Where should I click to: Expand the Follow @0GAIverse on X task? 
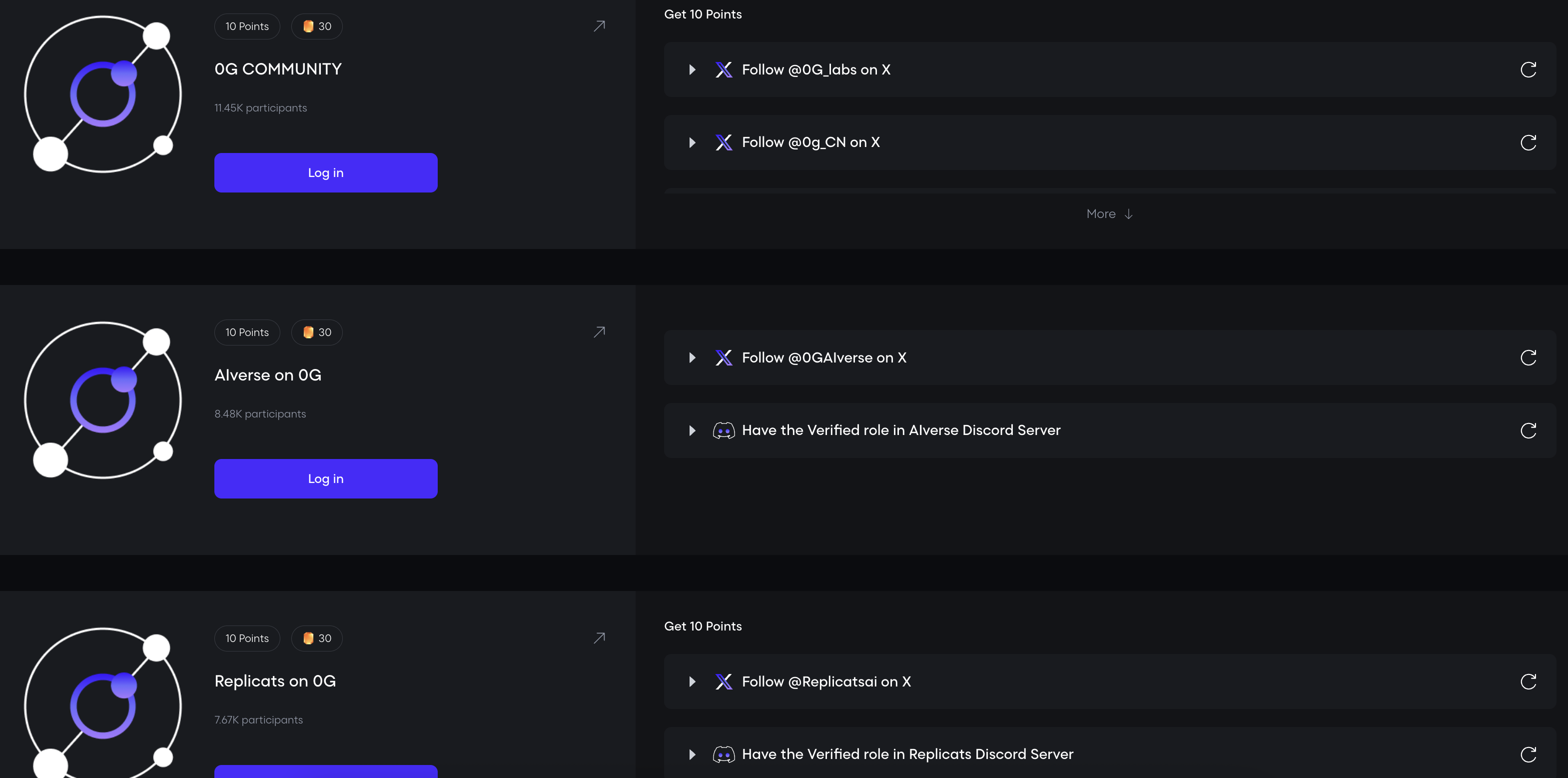click(692, 357)
